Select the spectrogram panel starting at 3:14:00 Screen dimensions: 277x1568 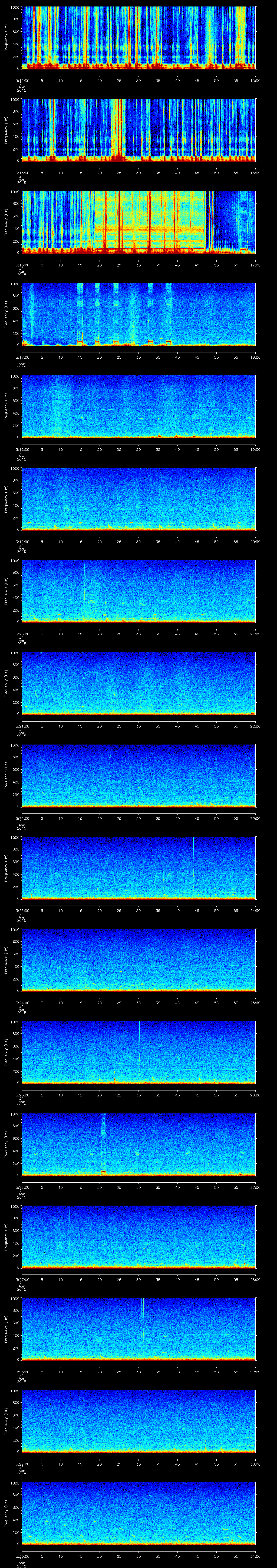(x=139, y=38)
